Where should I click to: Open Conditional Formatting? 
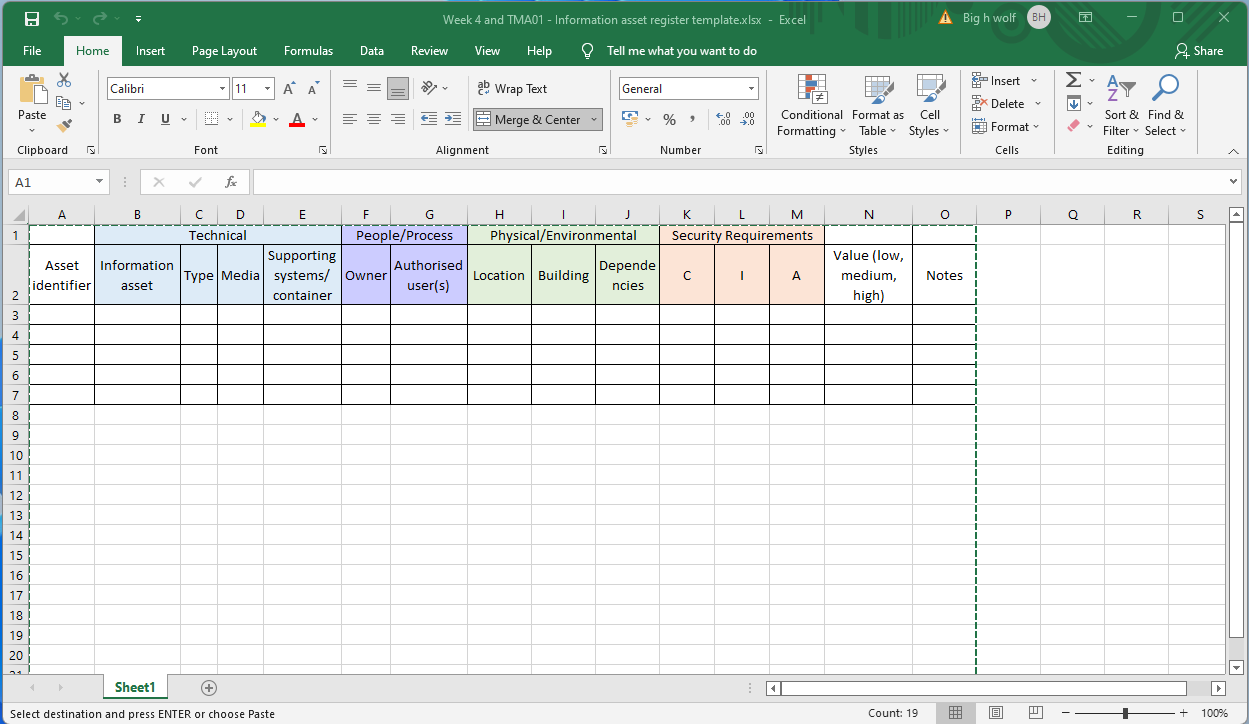coord(811,105)
